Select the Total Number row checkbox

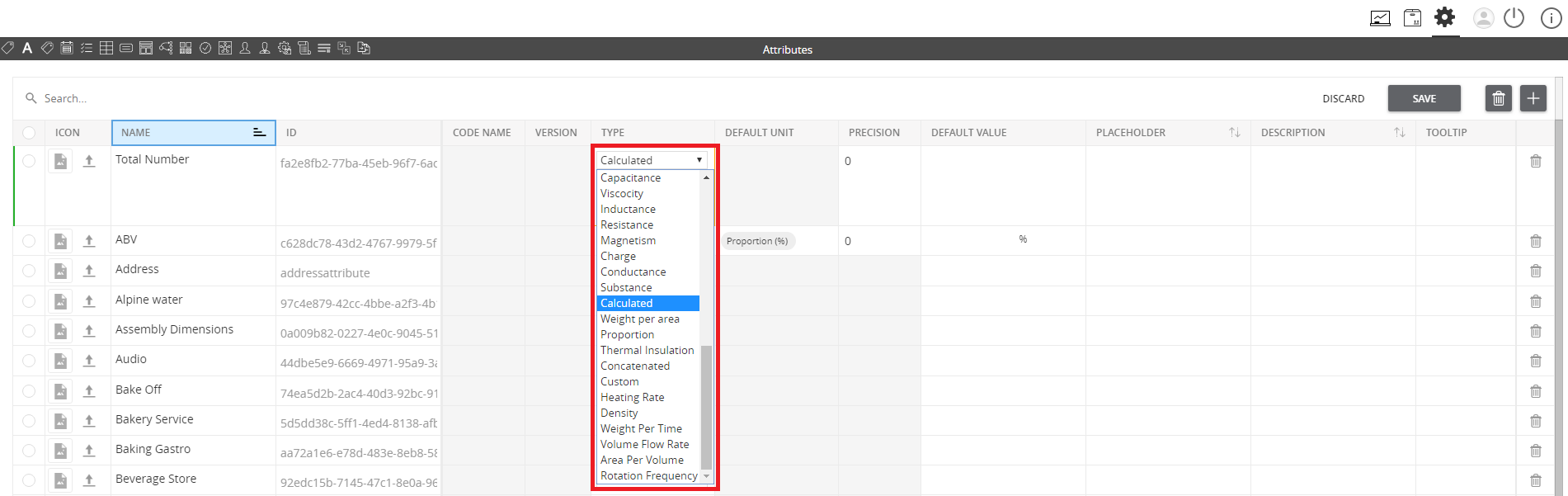(x=29, y=161)
